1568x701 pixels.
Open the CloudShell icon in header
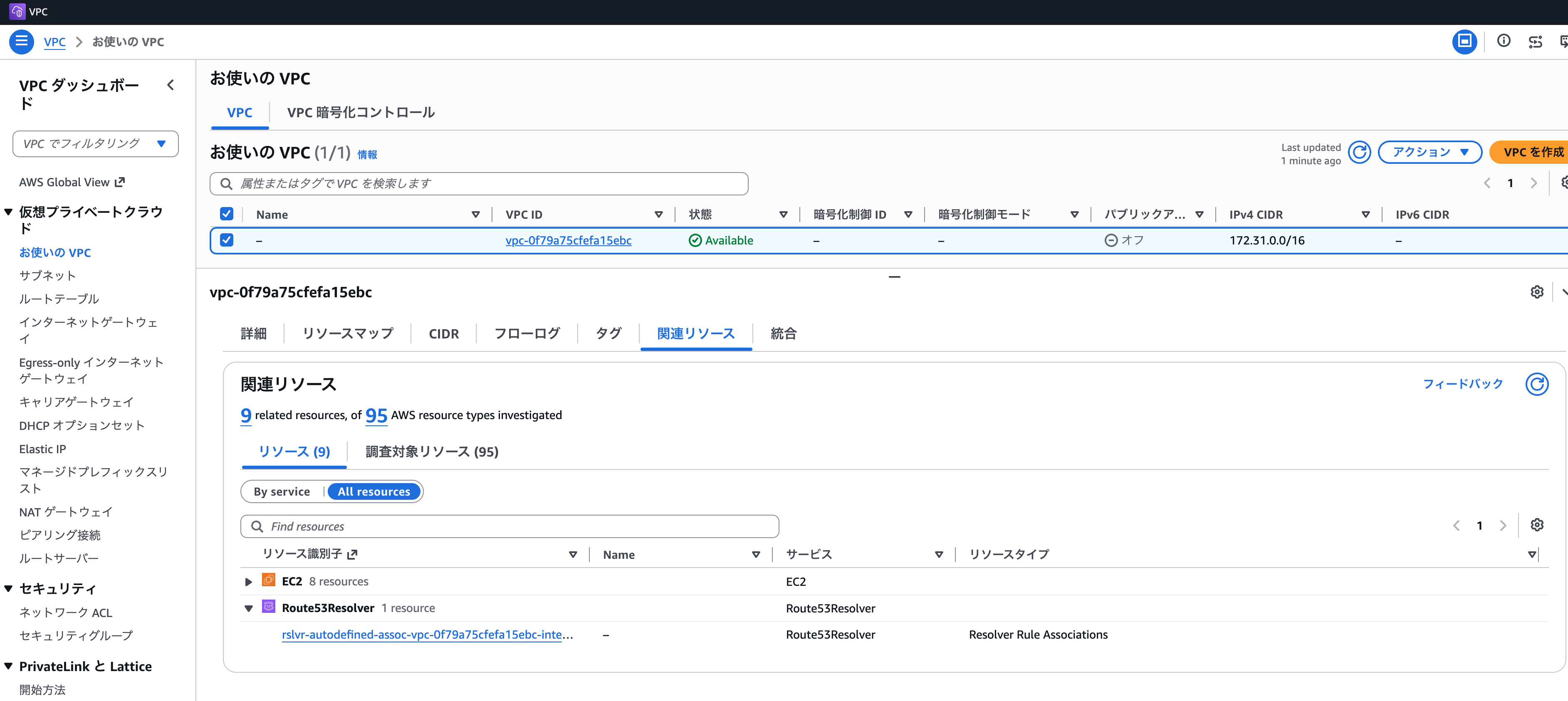(1464, 42)
